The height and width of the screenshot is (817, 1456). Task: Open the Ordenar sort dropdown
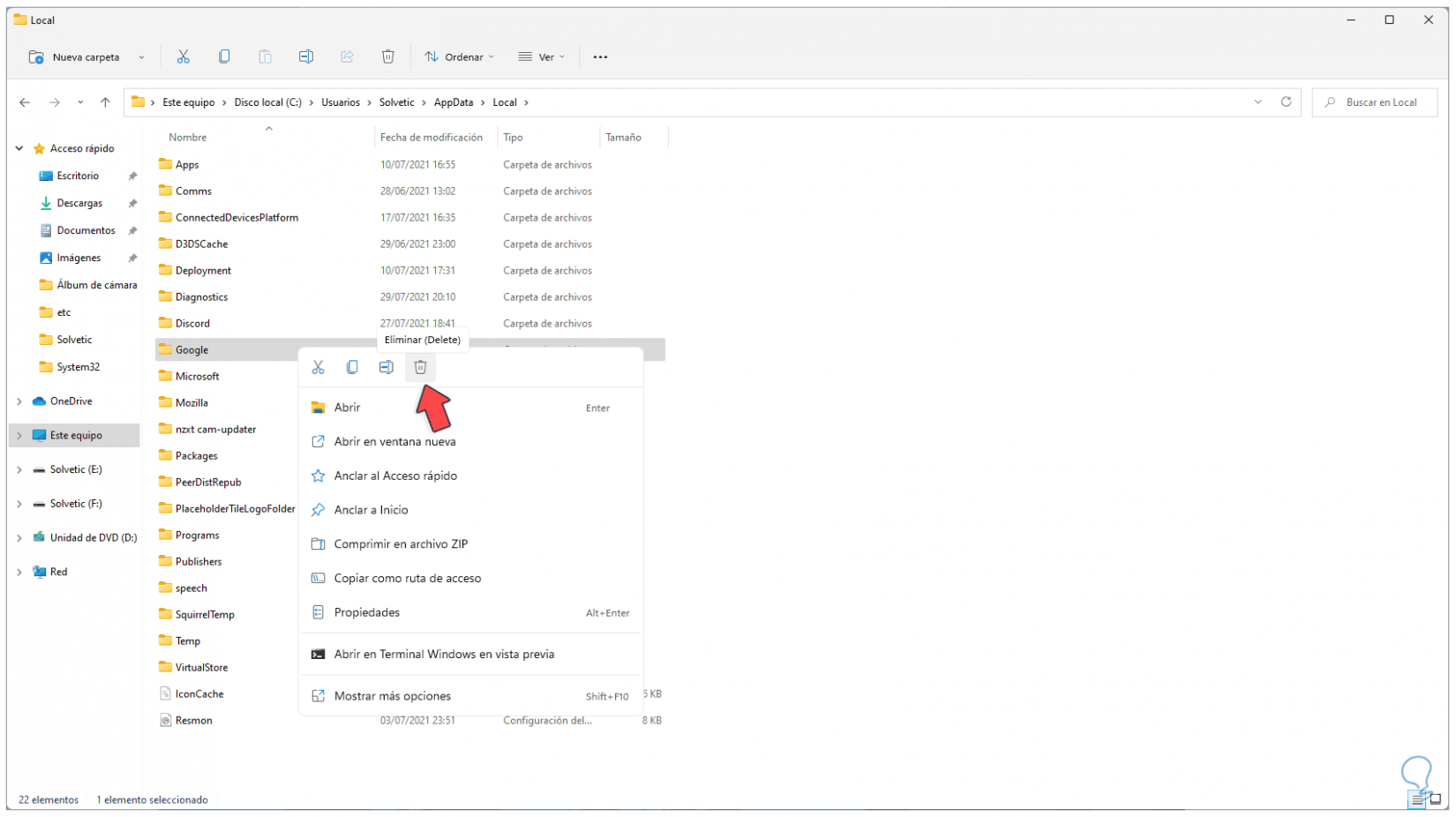(460, 57)
